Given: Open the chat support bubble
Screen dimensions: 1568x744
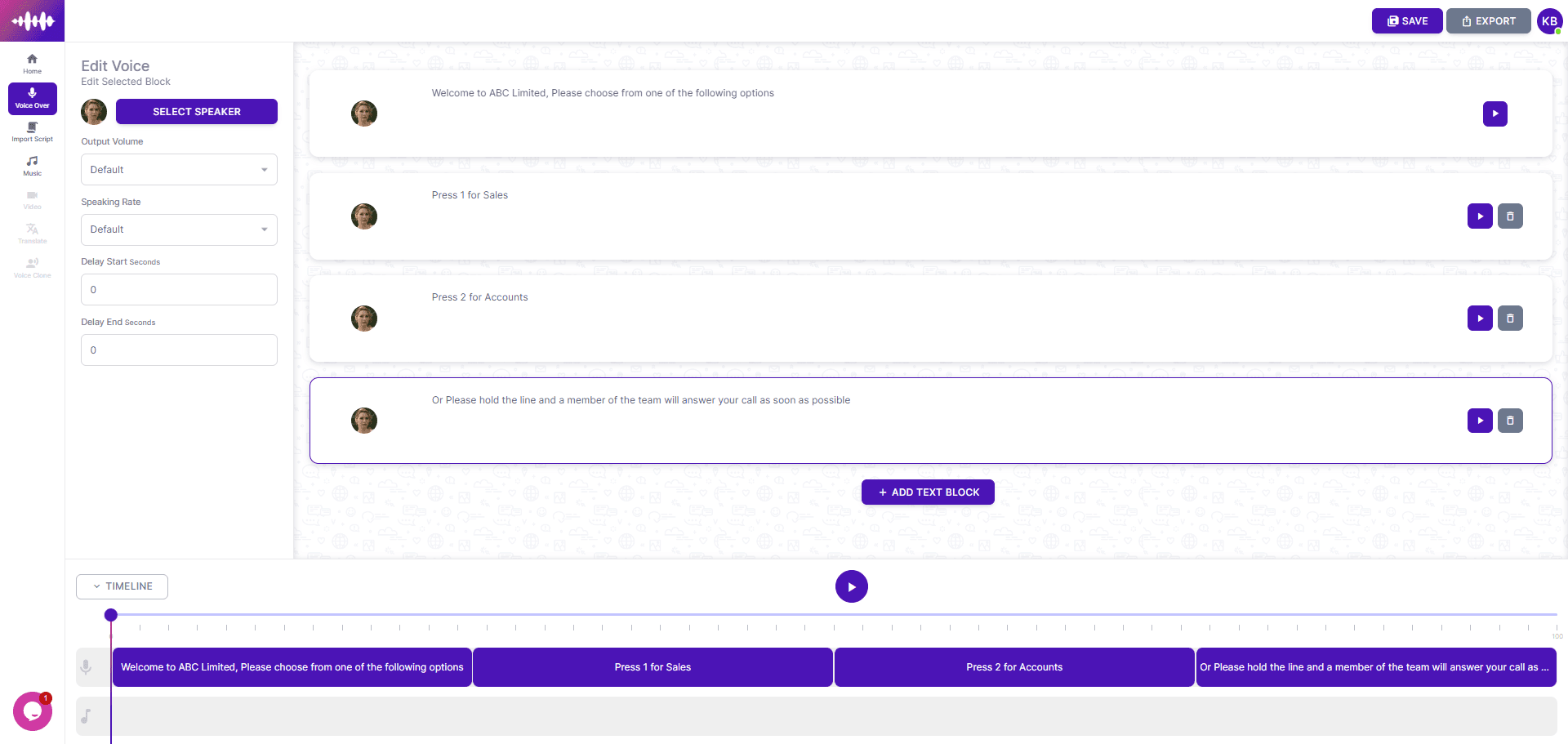Looking at the screenshot, I should (x=33, y=711).
